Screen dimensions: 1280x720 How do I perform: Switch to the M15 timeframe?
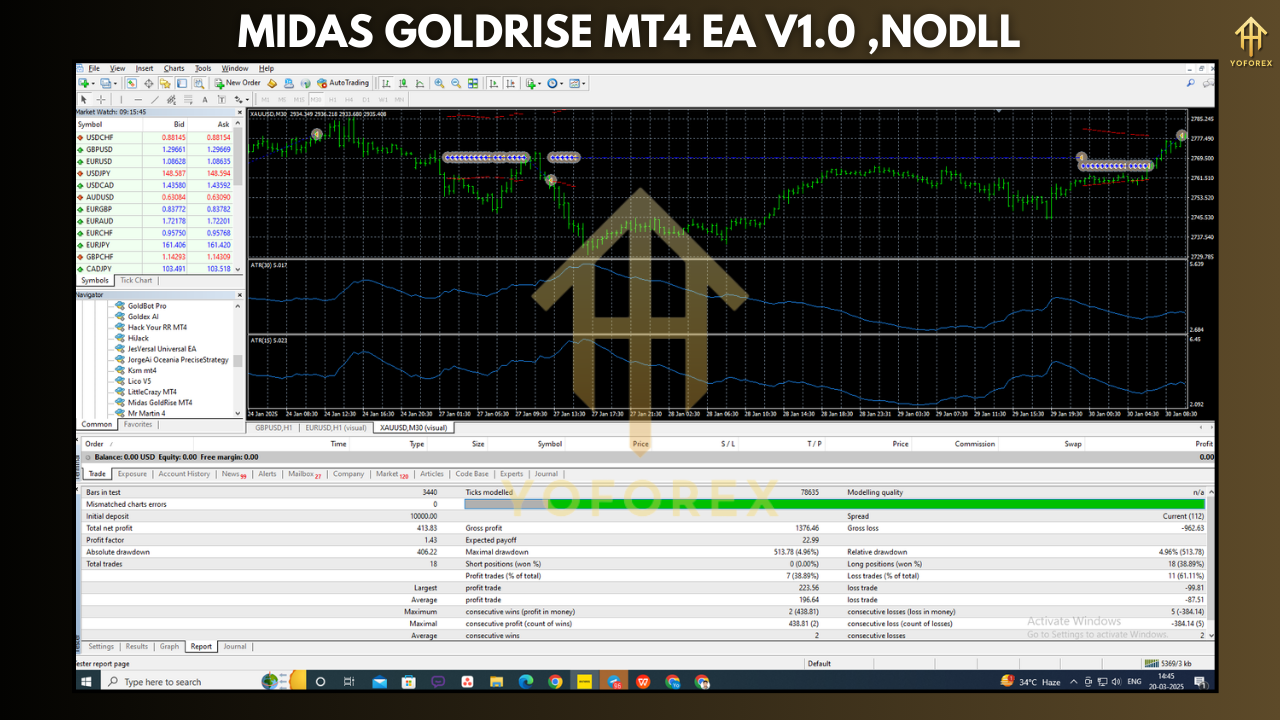coord(299,99)
